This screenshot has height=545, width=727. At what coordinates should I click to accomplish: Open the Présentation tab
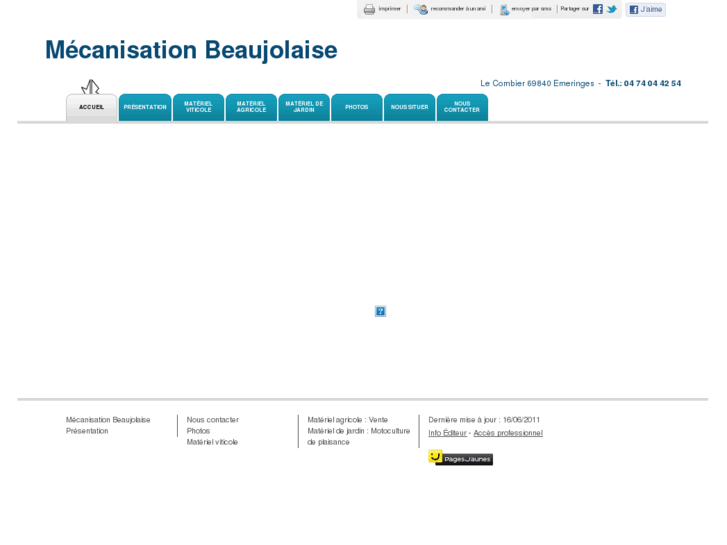[145, 108]
